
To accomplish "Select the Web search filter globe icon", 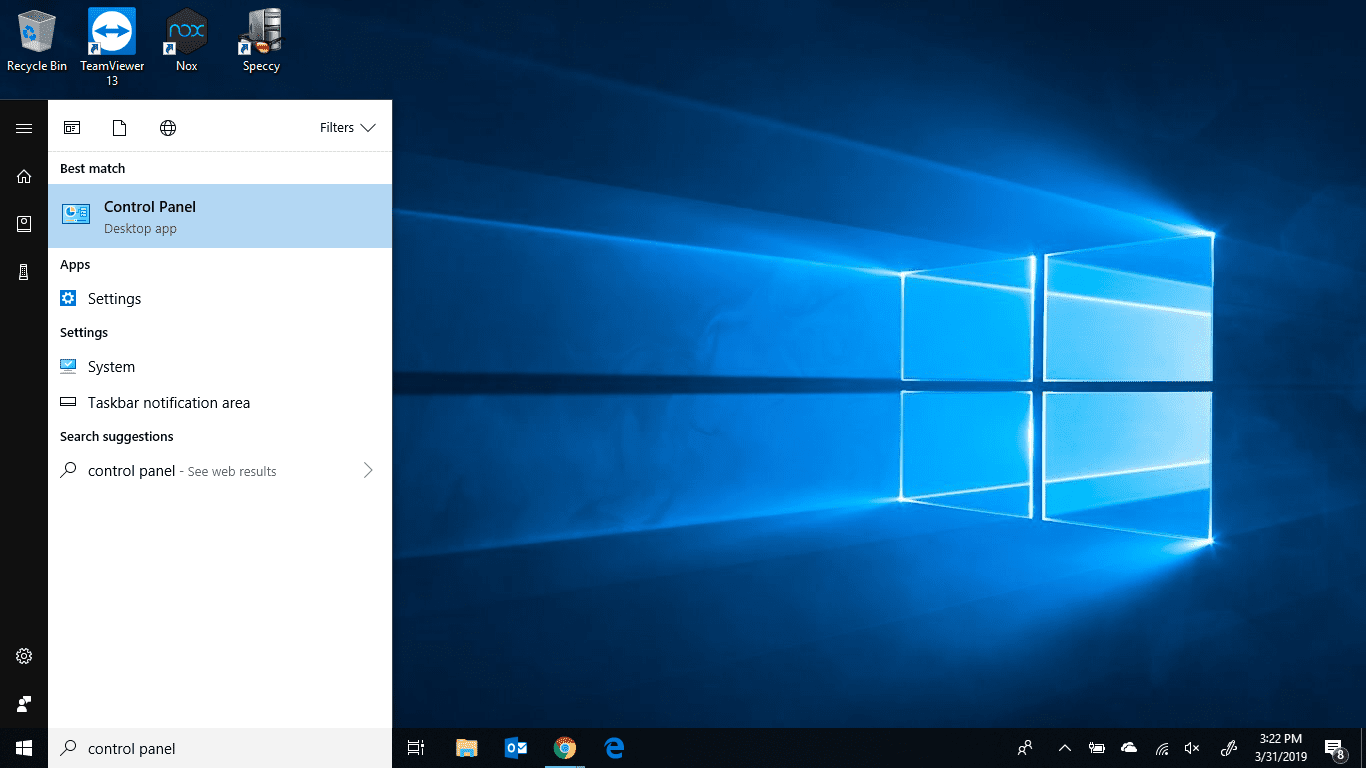I will click(167, 127).
